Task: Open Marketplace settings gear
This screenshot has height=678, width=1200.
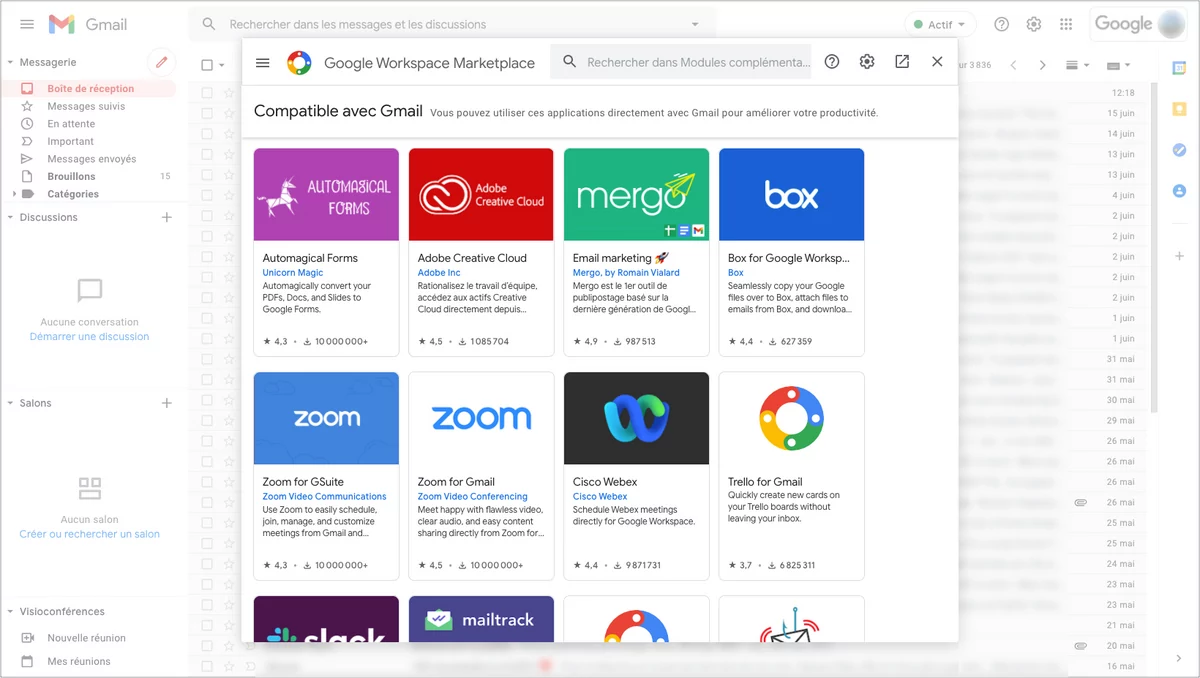Action: tap(867, 62)
